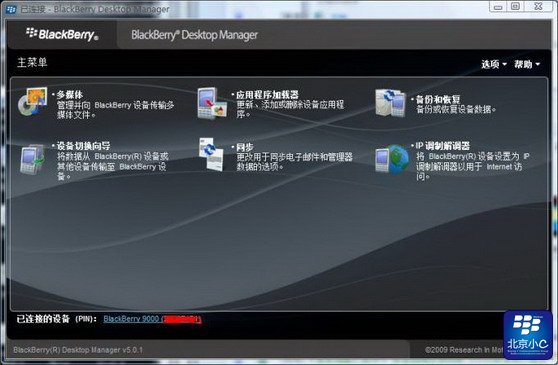
Task: Click the BlackBerry logo in the header
Action: click(62, 34)
